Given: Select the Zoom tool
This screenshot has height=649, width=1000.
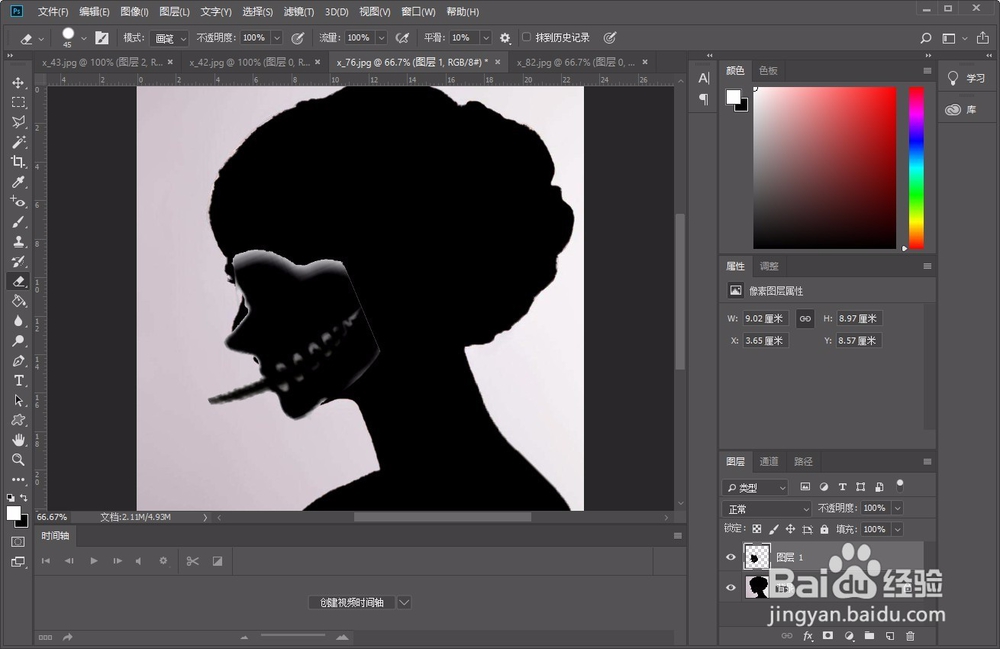Looking at the screenshot, I should [18, 460].
